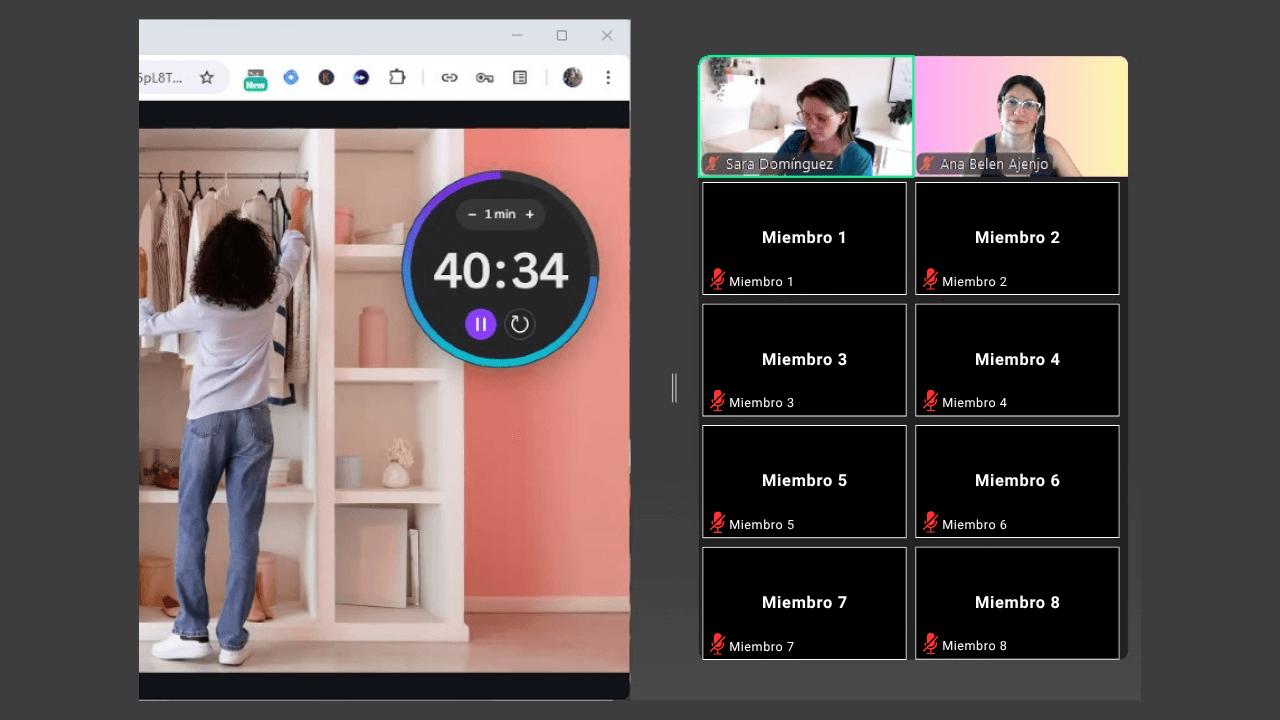
Task: Click the dark K extension icon
Action: 326,77
